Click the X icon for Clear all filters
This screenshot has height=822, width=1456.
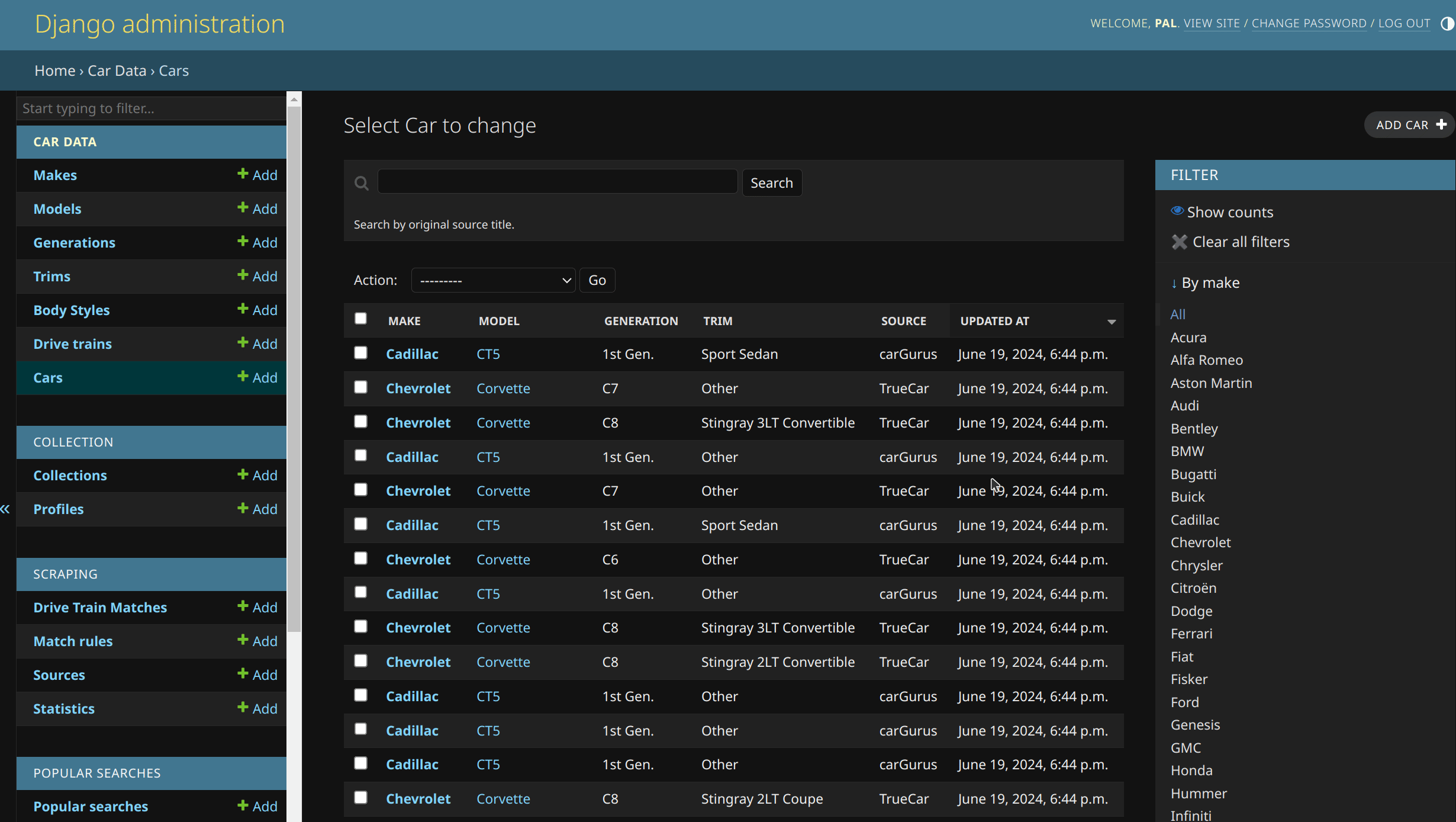click(x=1179, y=242)
